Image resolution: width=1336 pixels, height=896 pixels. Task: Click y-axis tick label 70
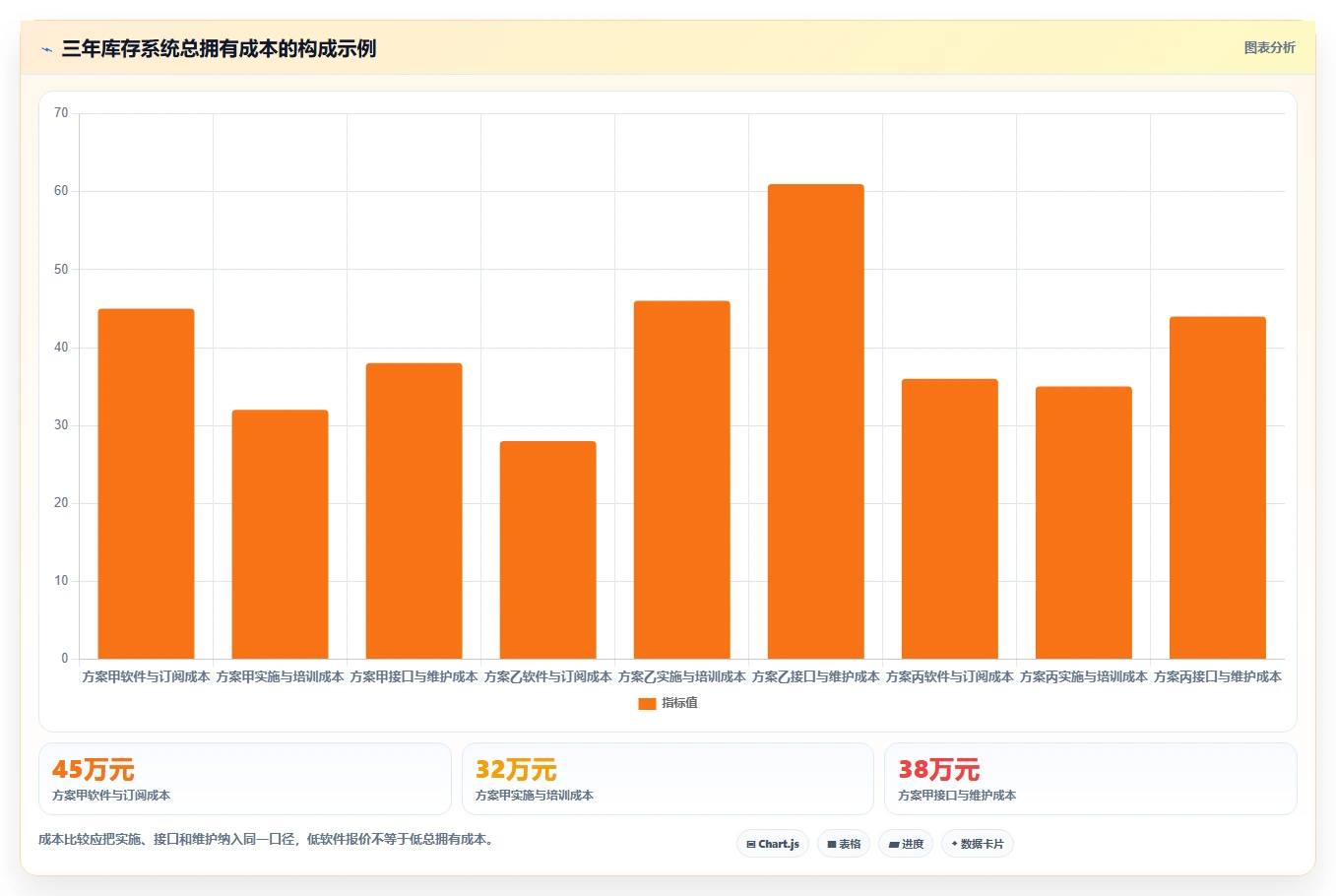tap(61, 113)
